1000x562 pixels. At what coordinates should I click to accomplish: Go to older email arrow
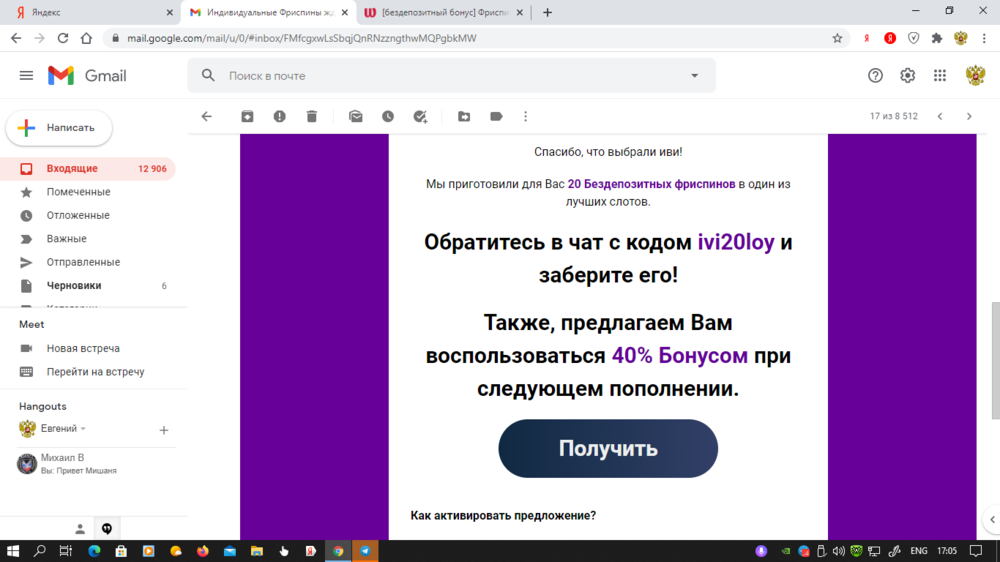(x=969, y=116)
